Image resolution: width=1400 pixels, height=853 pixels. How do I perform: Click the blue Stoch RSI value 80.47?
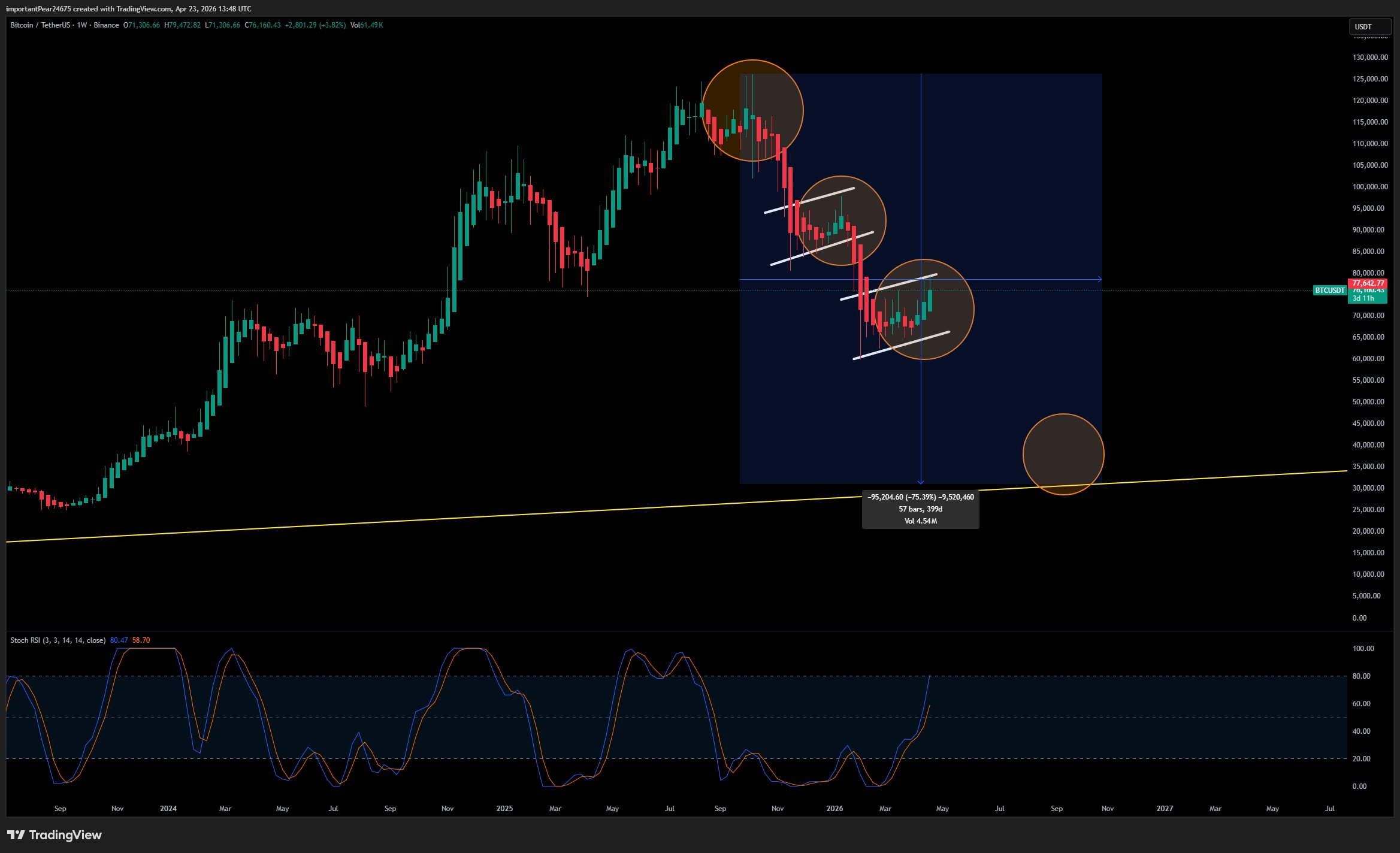(119, 640)
